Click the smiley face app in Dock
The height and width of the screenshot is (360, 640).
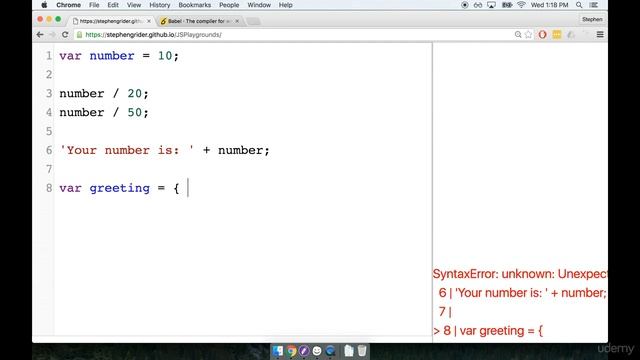pyautogui.click(x=317, y=351)
